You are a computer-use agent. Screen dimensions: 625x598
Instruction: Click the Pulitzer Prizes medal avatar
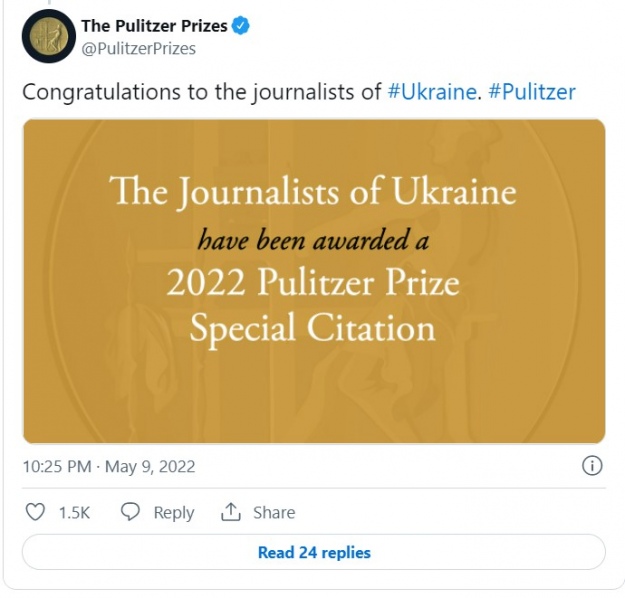coord(48,36)
